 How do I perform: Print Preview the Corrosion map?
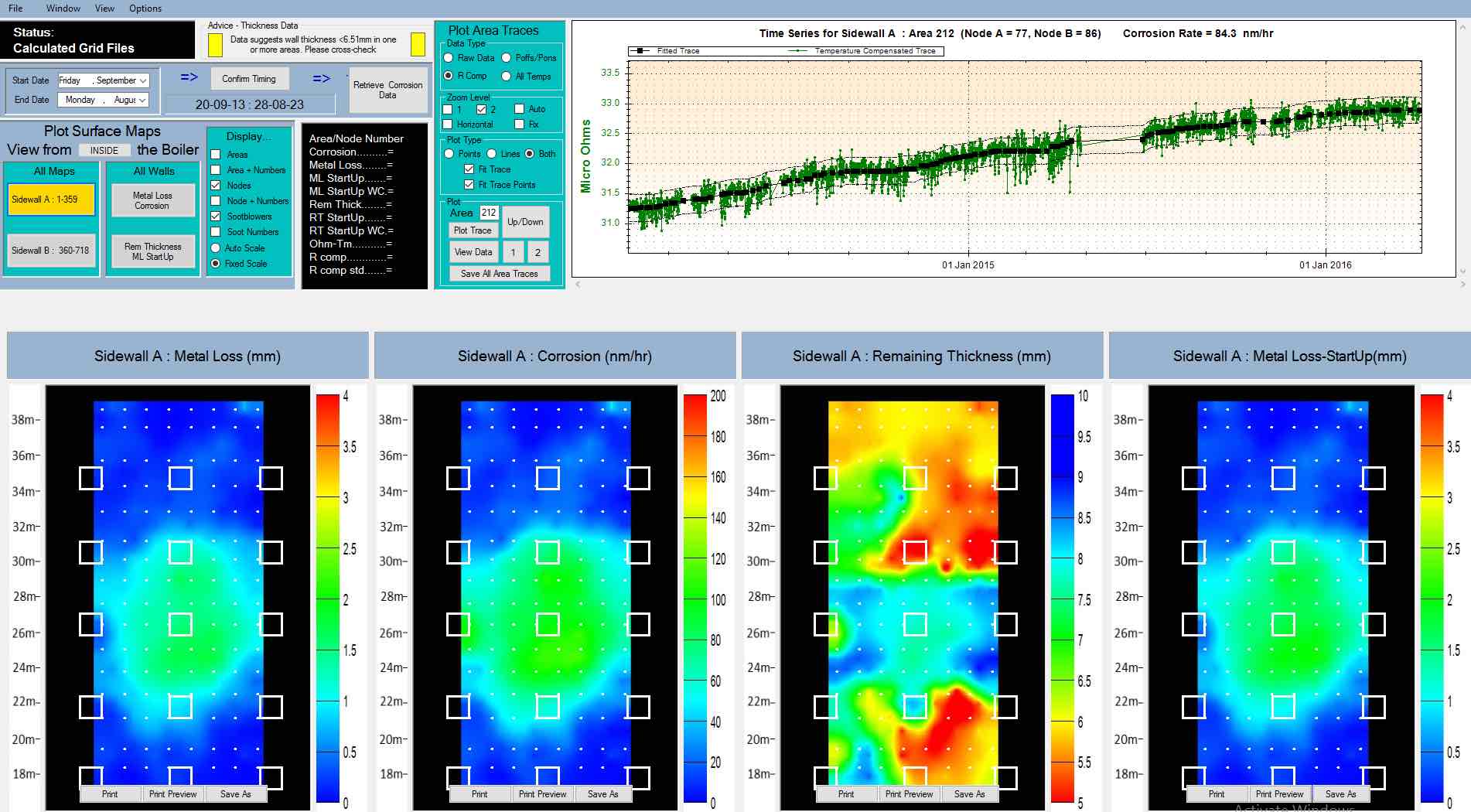[x=543, y=794]
